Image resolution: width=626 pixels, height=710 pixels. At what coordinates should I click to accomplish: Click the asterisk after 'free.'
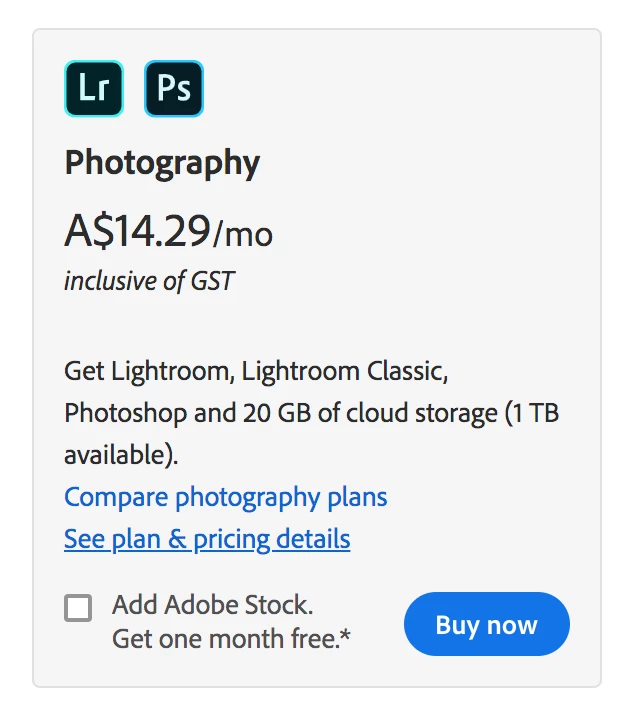pyautogui.click(x=346, y=635)
